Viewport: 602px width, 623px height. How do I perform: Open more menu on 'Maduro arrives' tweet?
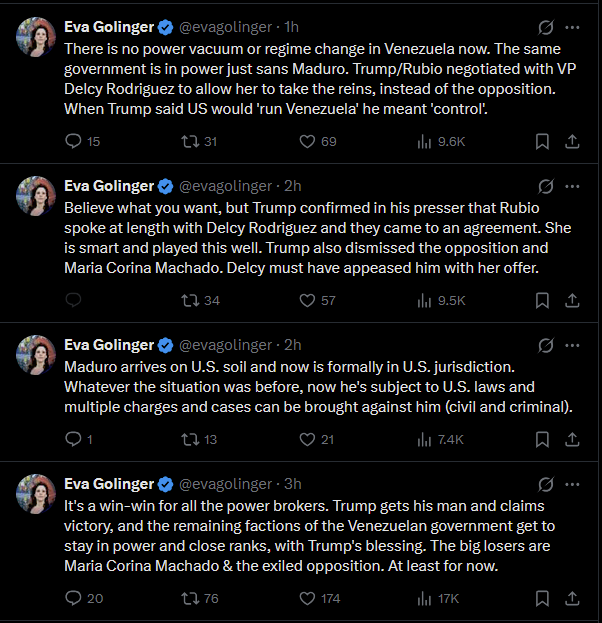click(x=572, y=345)
